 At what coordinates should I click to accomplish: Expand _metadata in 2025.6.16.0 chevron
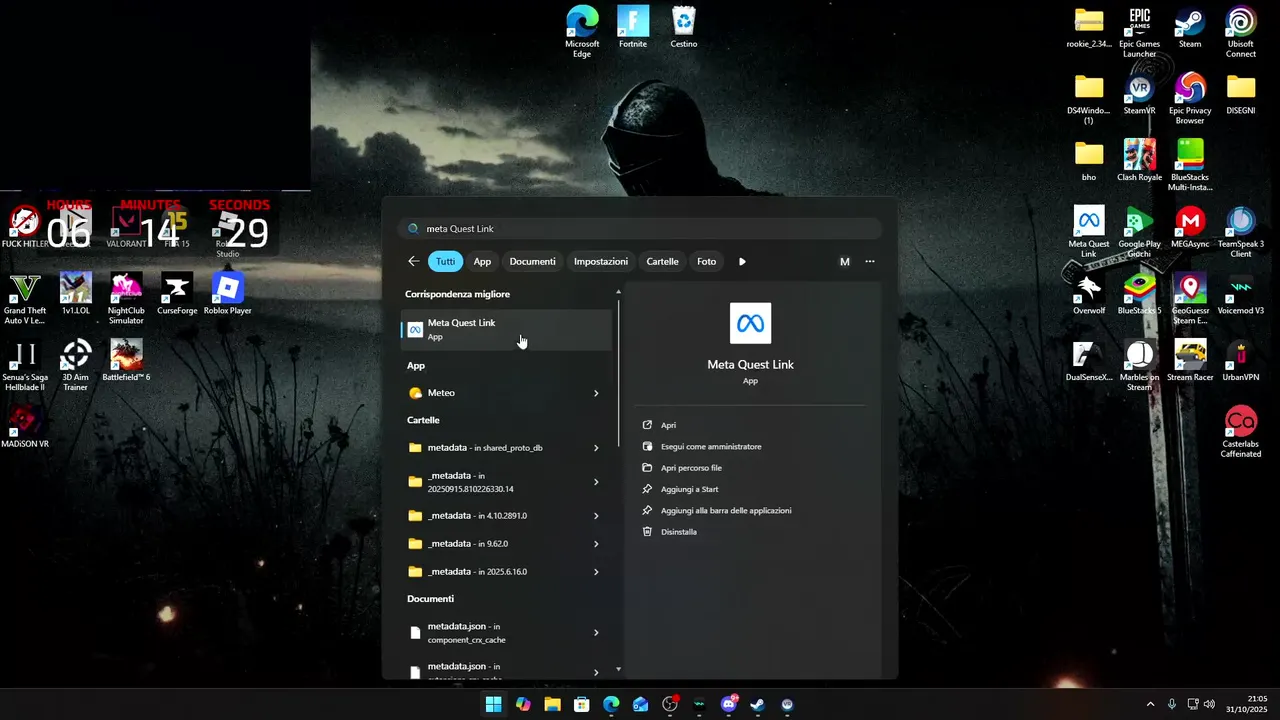[x=596, y=572]
